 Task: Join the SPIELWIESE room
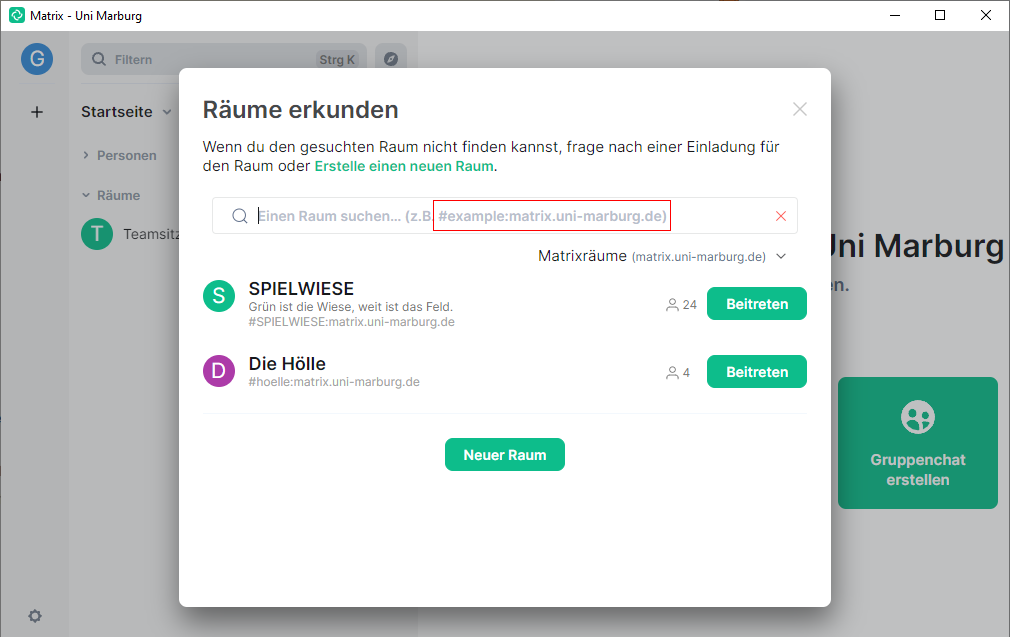tap(757, 304)
